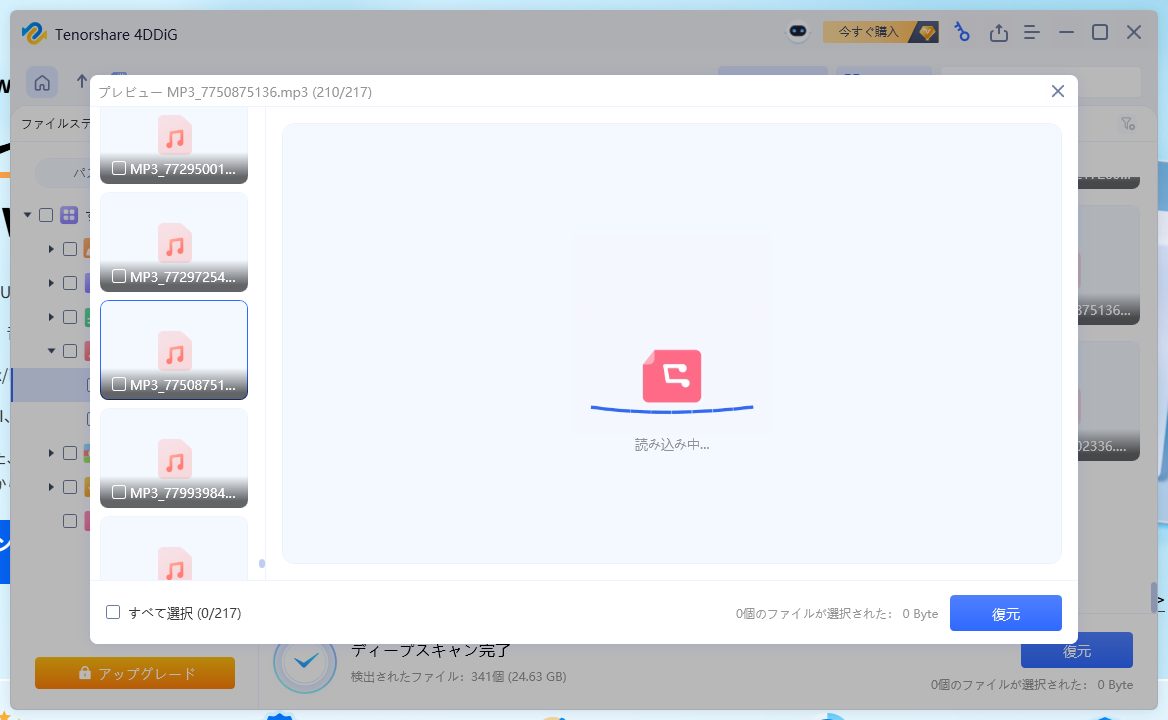1168x720 pixels.
Task: Collapse the expanded red category tree node
Action: click(51, 351)
